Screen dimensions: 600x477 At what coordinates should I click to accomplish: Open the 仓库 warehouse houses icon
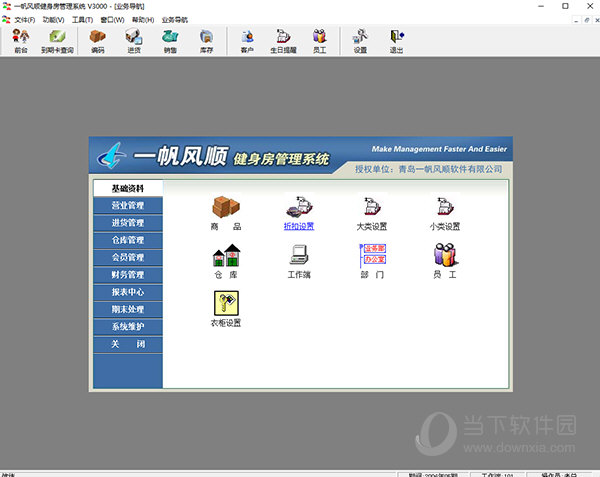pyautogui.click(x=226, y=255)
